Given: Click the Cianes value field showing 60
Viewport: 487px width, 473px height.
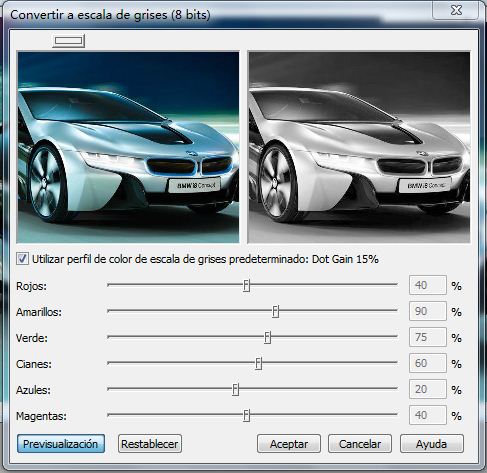Looking at the screenshot, I should [x=428, y=363].
